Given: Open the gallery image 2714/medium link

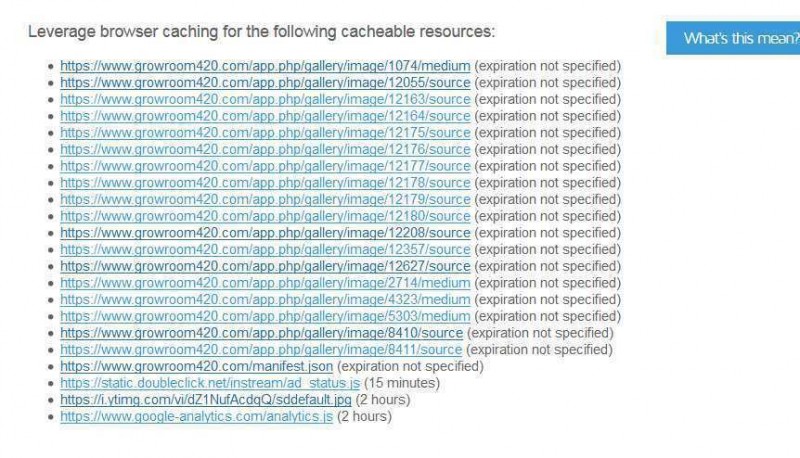Looking at the screenshot, I should click(x=265, y=283).
